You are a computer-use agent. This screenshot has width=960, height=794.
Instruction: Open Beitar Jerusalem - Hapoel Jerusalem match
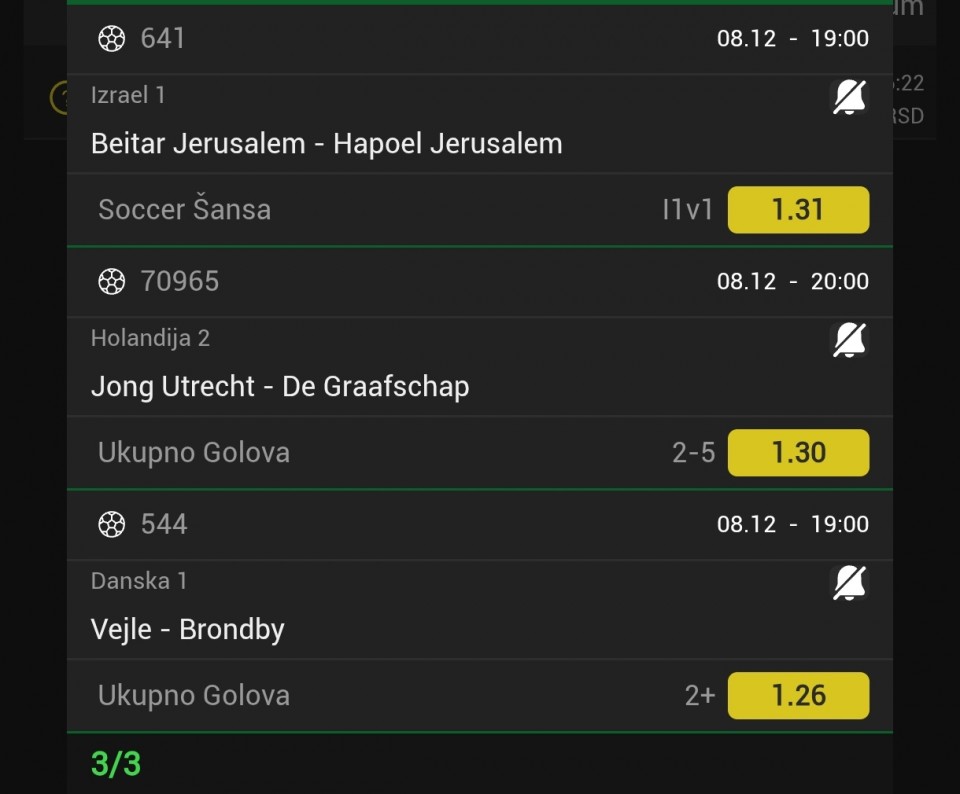326,144
